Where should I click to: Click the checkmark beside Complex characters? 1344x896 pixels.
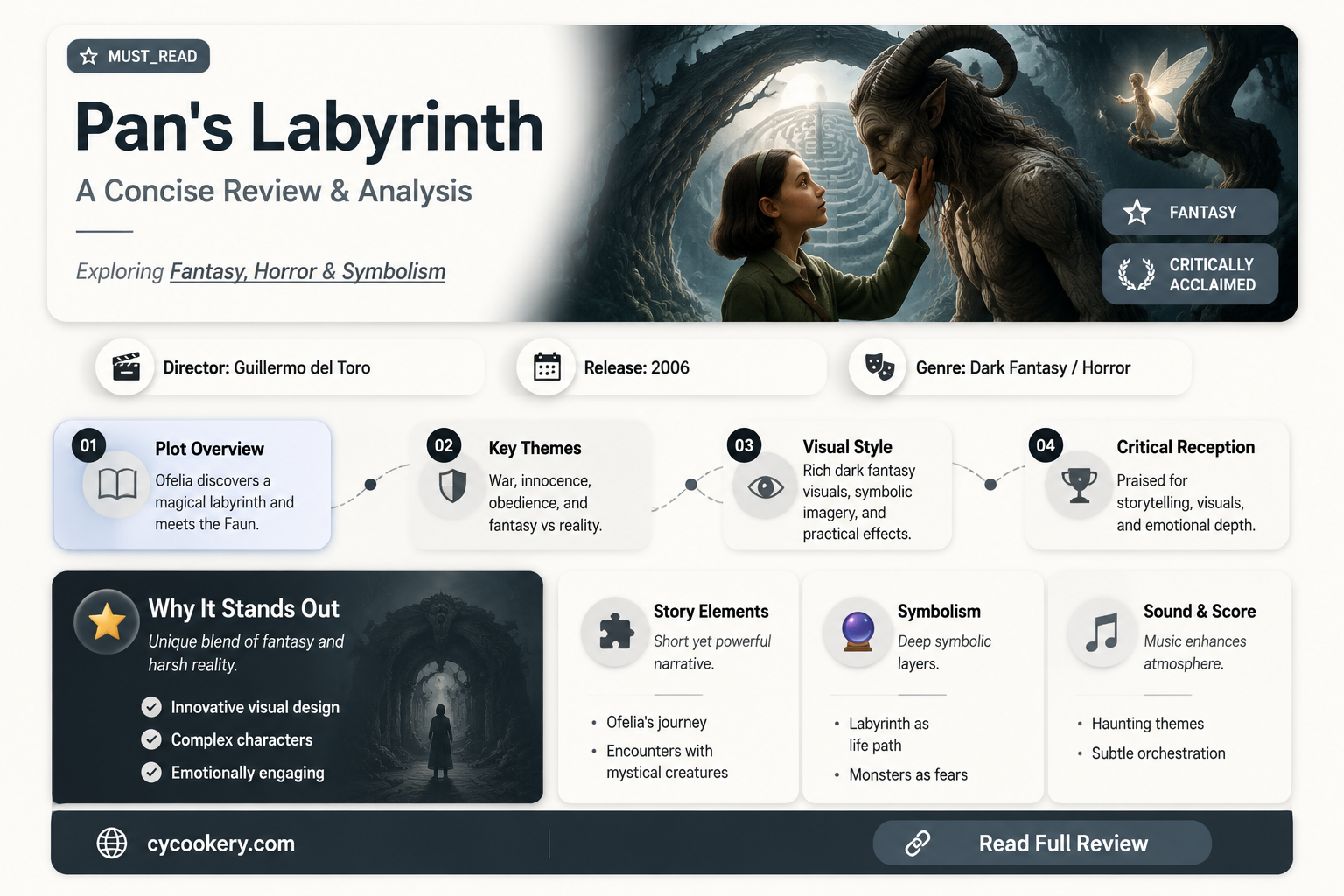point(151,739)
